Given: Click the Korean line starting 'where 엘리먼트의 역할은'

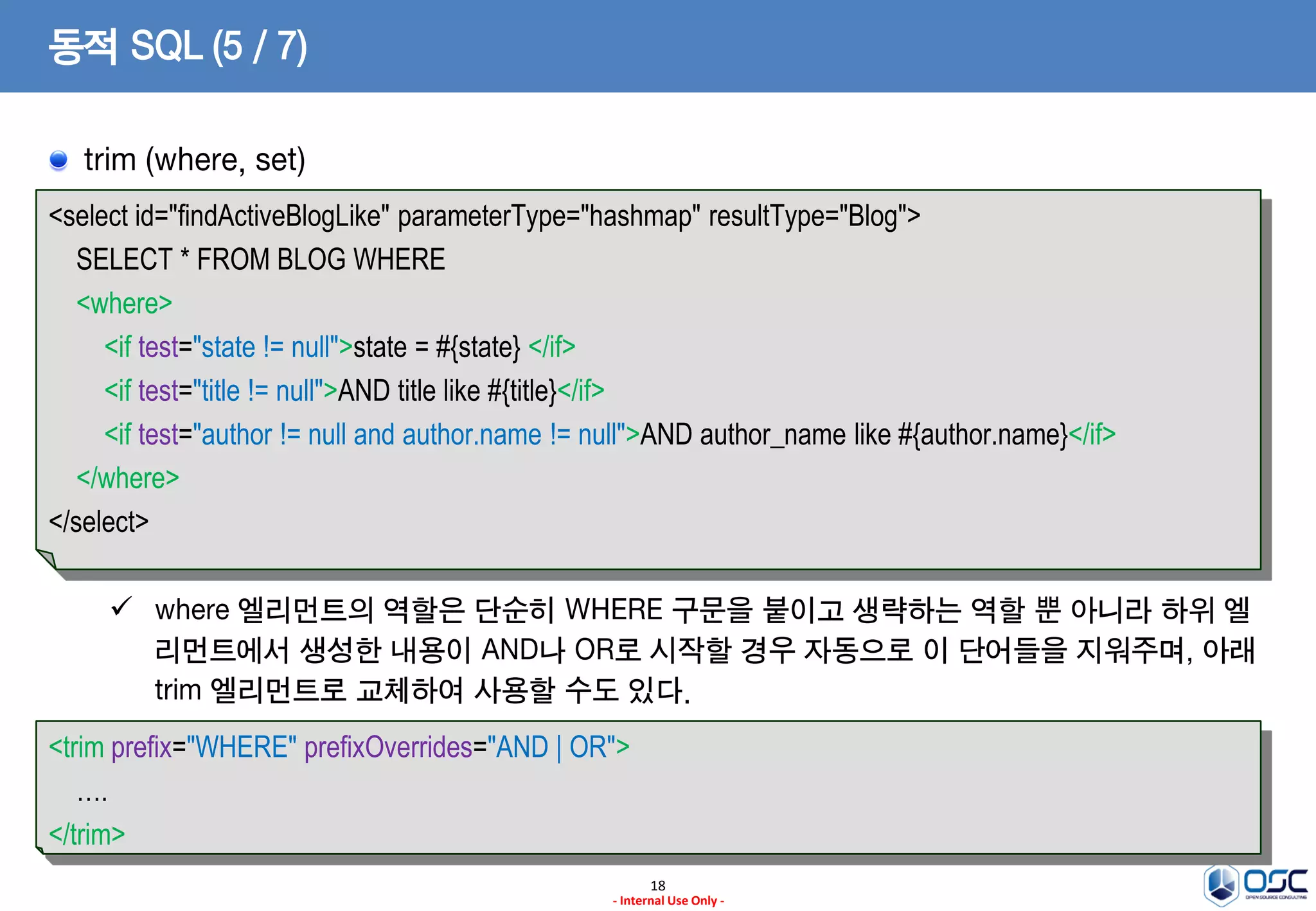Looking at the screenshot, I should coord(703,609).
